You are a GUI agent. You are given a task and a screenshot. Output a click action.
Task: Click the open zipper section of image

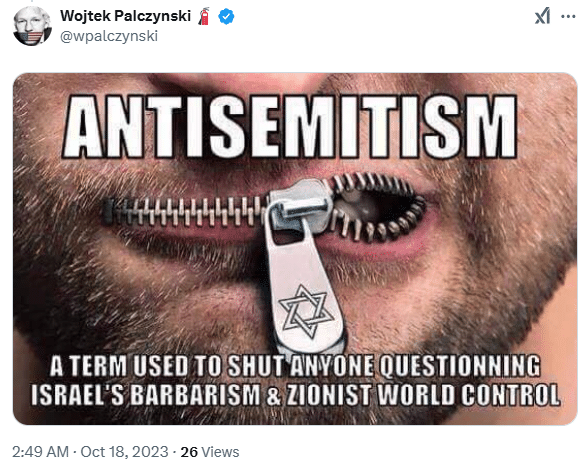tap(376, 207)
